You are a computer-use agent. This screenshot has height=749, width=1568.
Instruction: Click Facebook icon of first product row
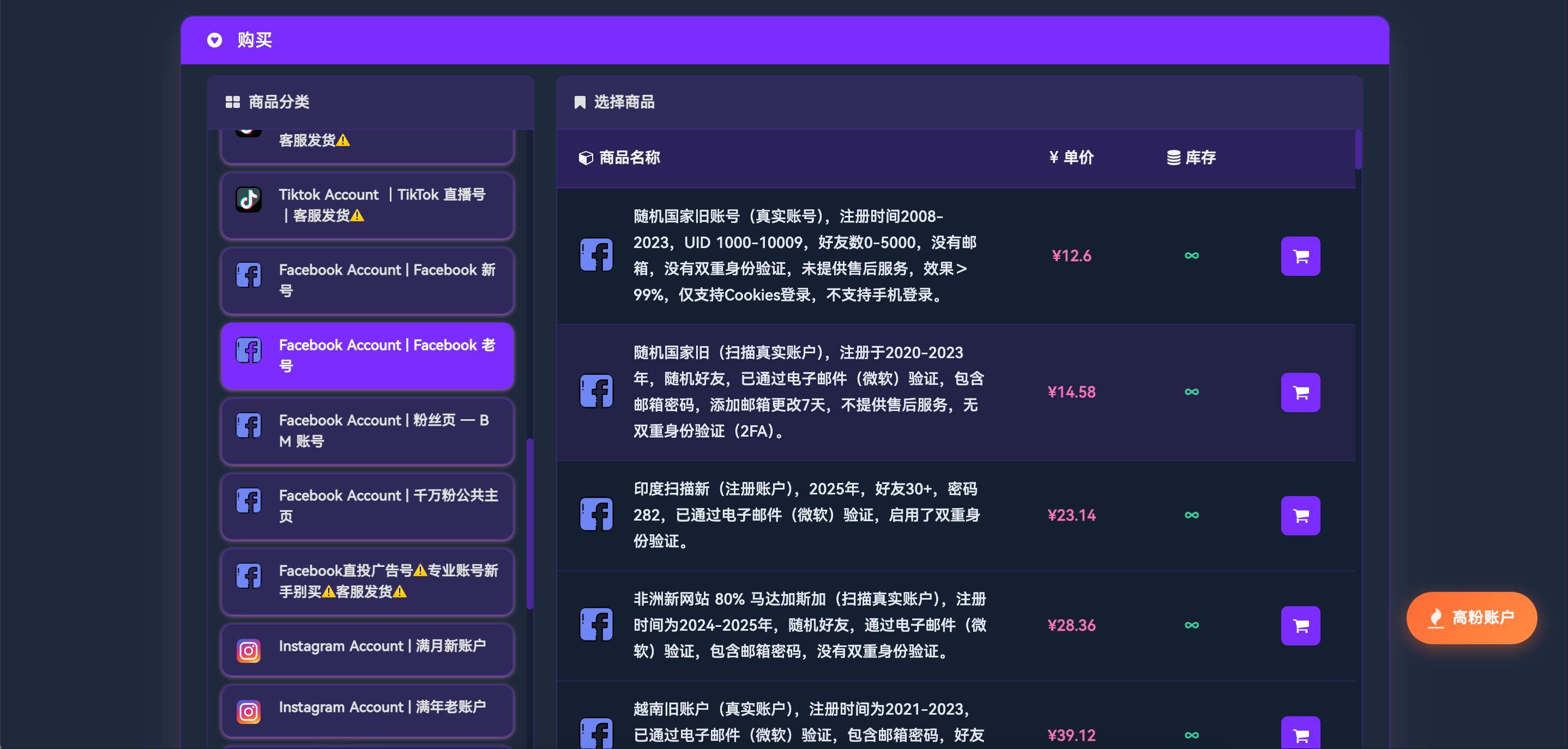596,255
